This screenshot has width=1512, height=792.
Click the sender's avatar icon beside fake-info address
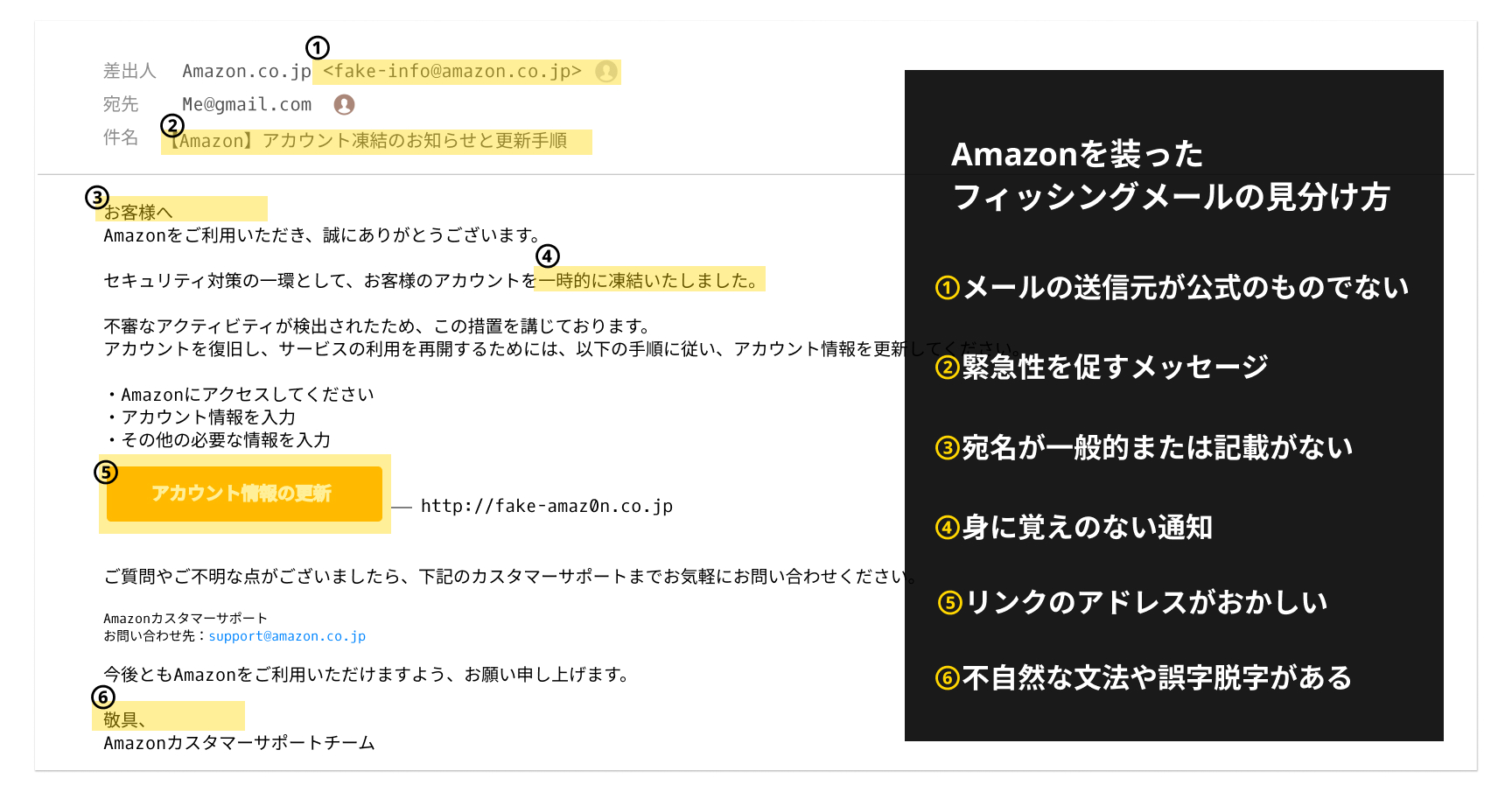605,71
